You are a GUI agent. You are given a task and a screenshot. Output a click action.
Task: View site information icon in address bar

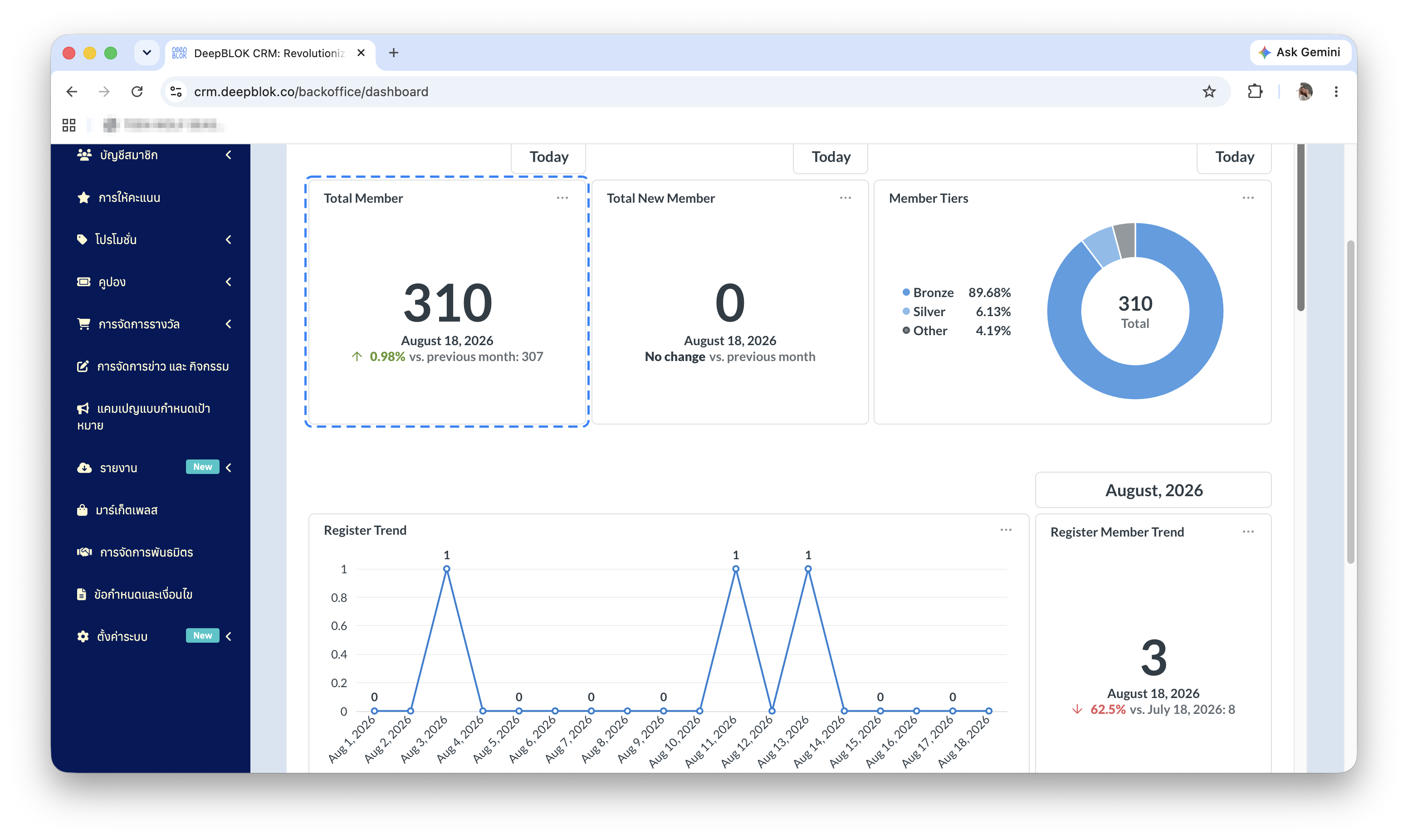(176, 91)
